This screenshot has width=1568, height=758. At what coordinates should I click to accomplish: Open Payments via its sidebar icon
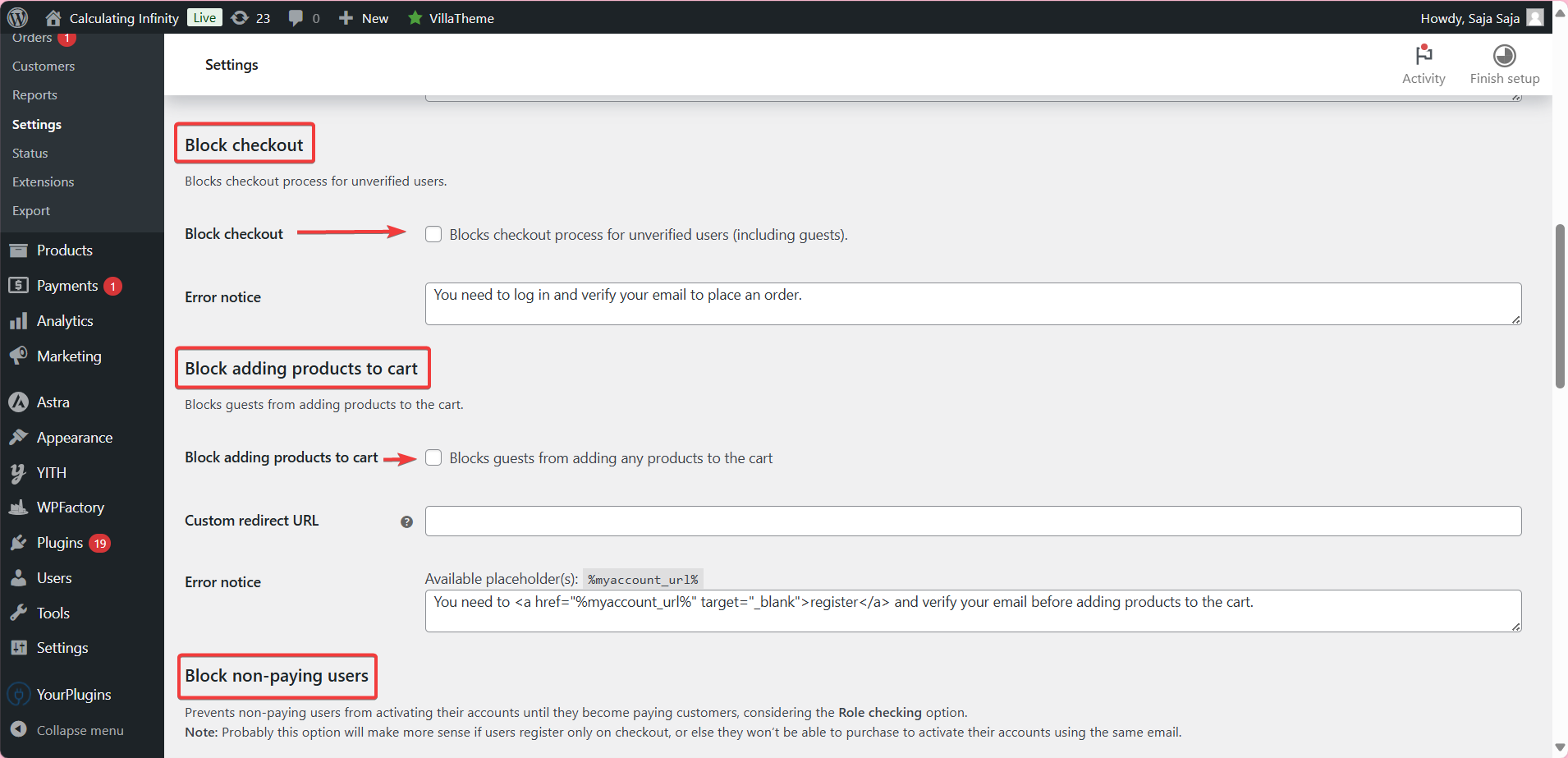coord(20,285)
